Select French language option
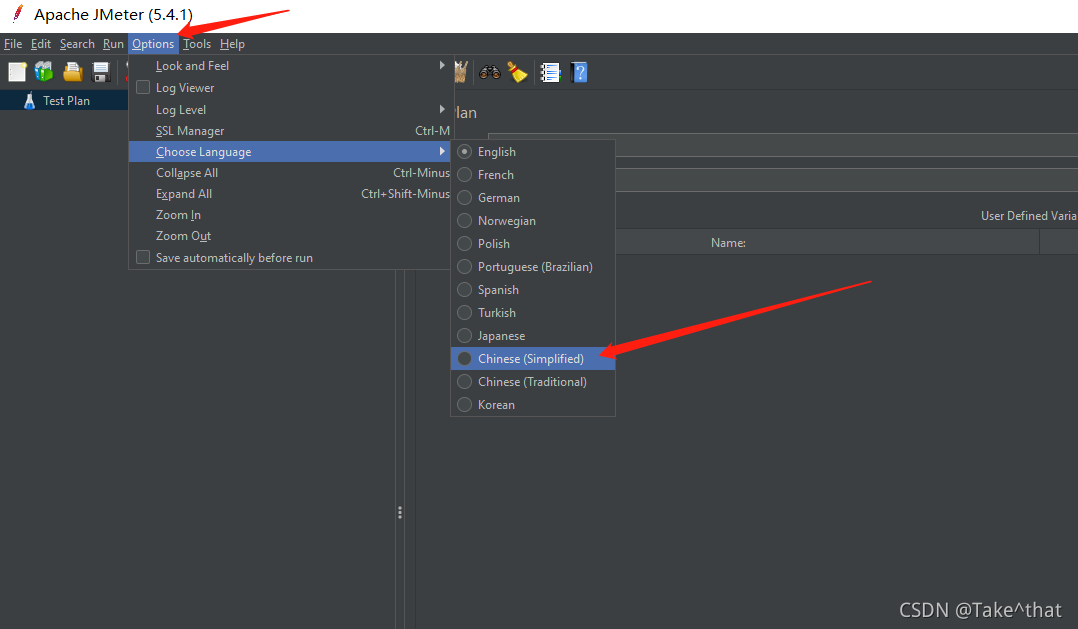Image resolution: width=1078 pixels, height=629 pixels. tap(533, 175)
